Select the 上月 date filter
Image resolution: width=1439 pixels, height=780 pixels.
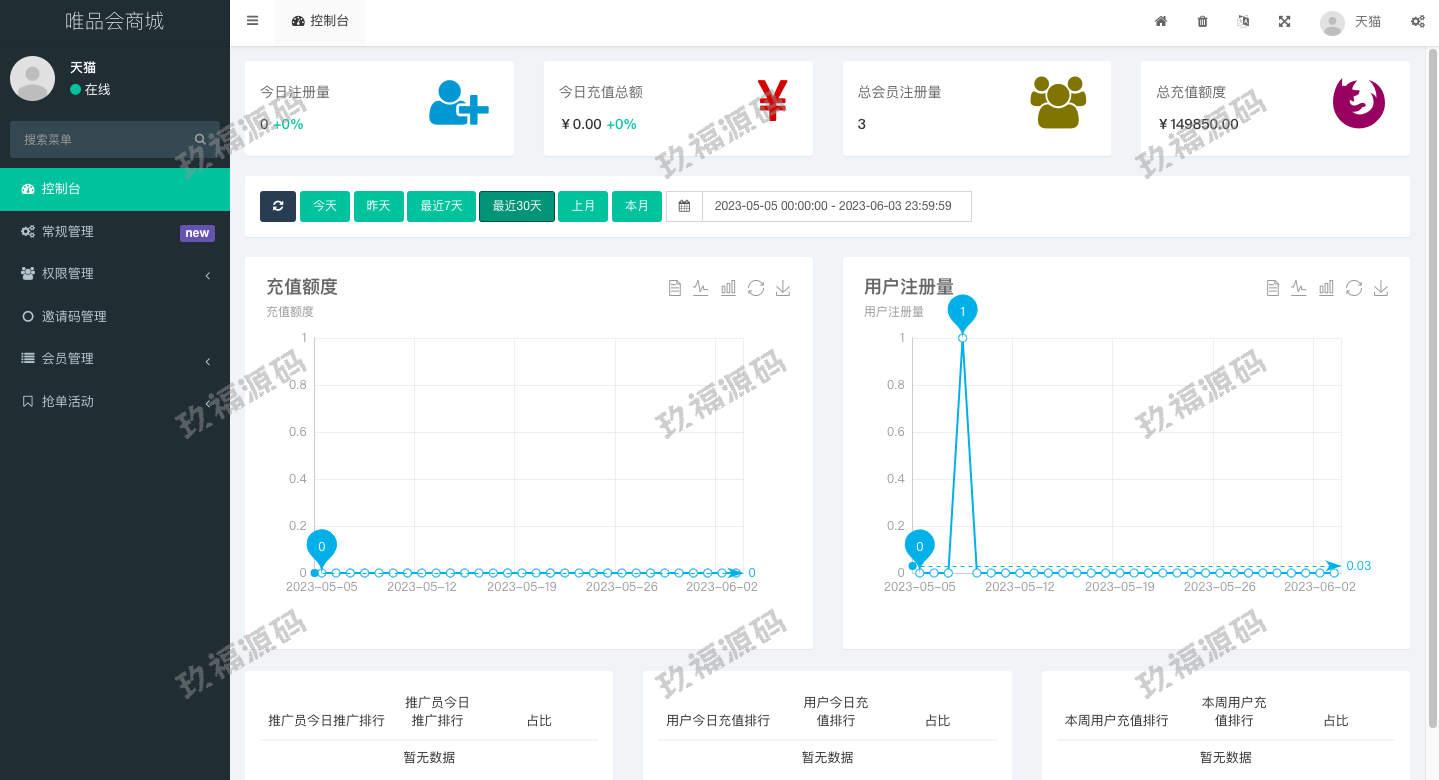(583, 206)
